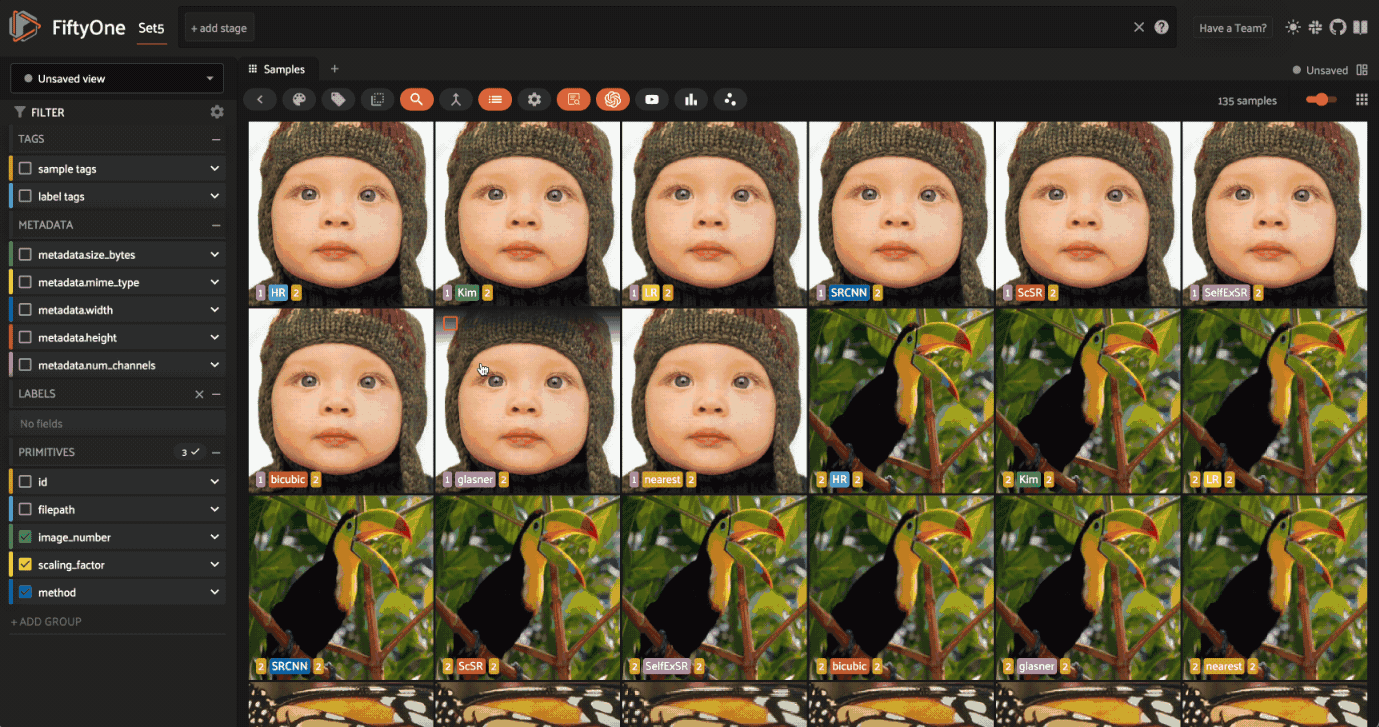Expand the label tags filter chevron

(214, 197)
